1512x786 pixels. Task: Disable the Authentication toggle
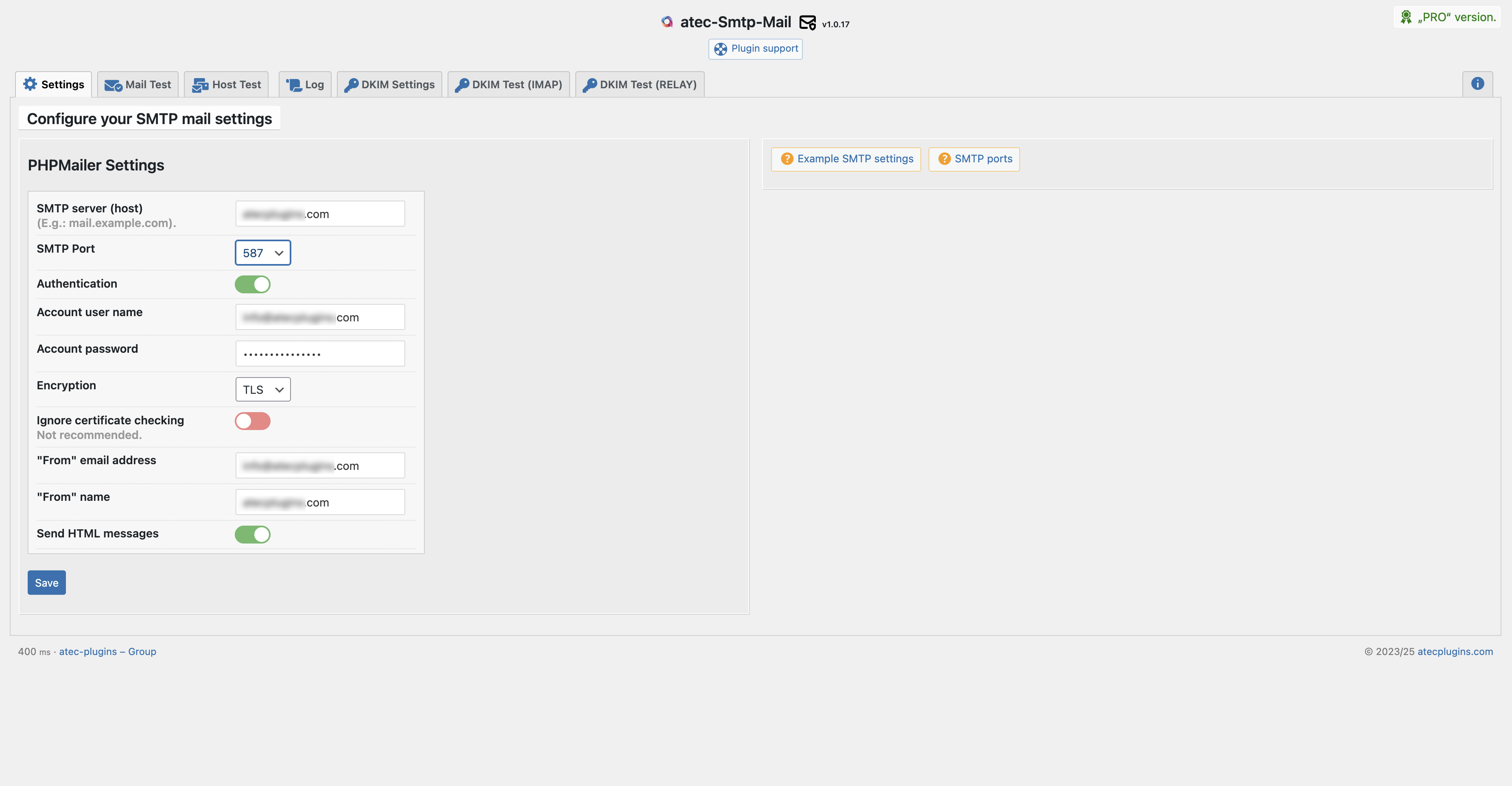tap(252, 284)
